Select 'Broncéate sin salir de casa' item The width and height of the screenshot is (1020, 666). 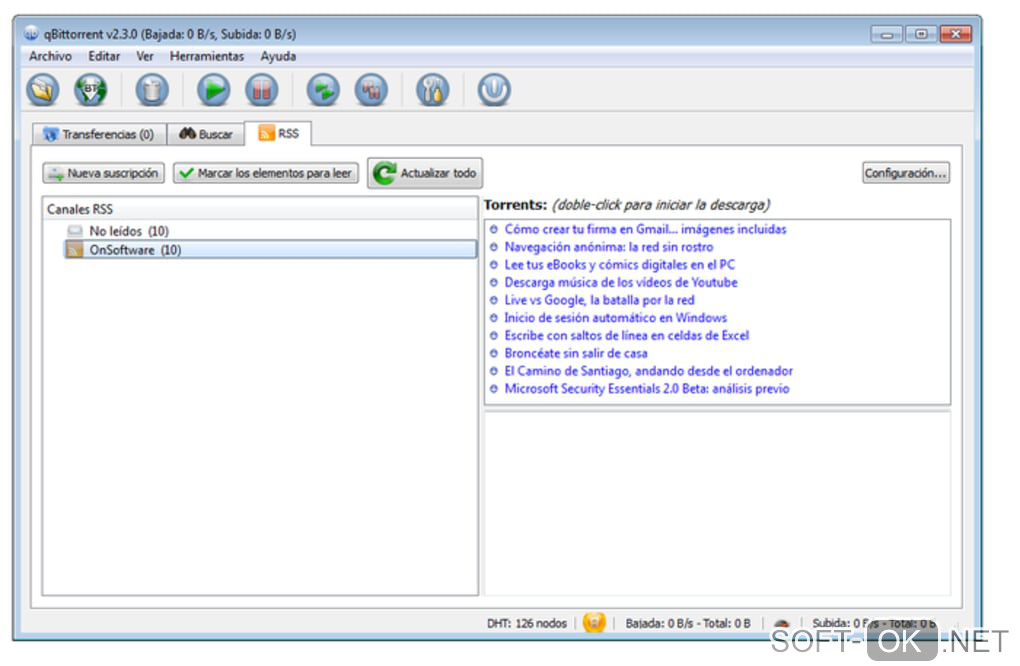tap(576, 353)
